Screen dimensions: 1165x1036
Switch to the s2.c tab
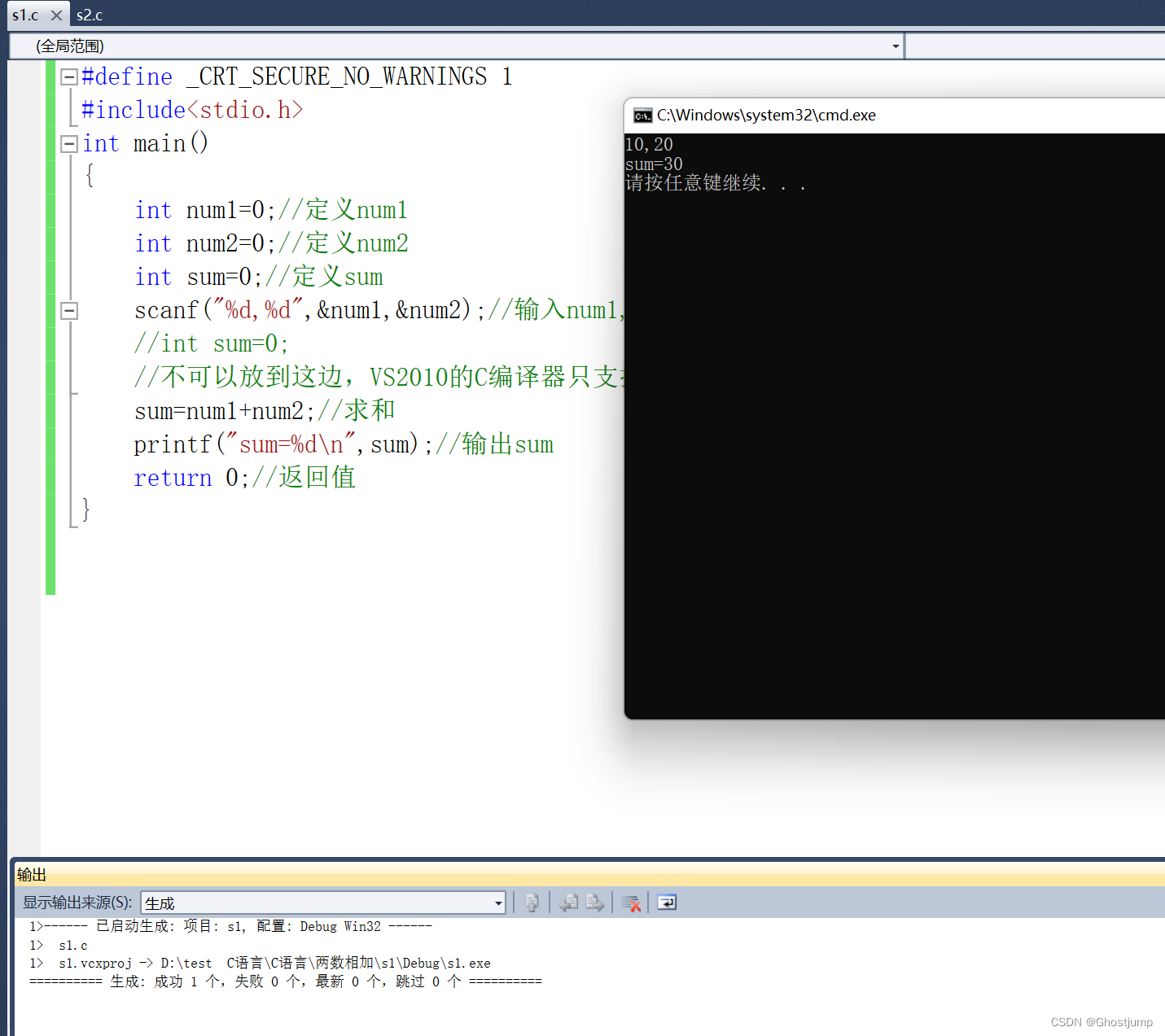89,15
